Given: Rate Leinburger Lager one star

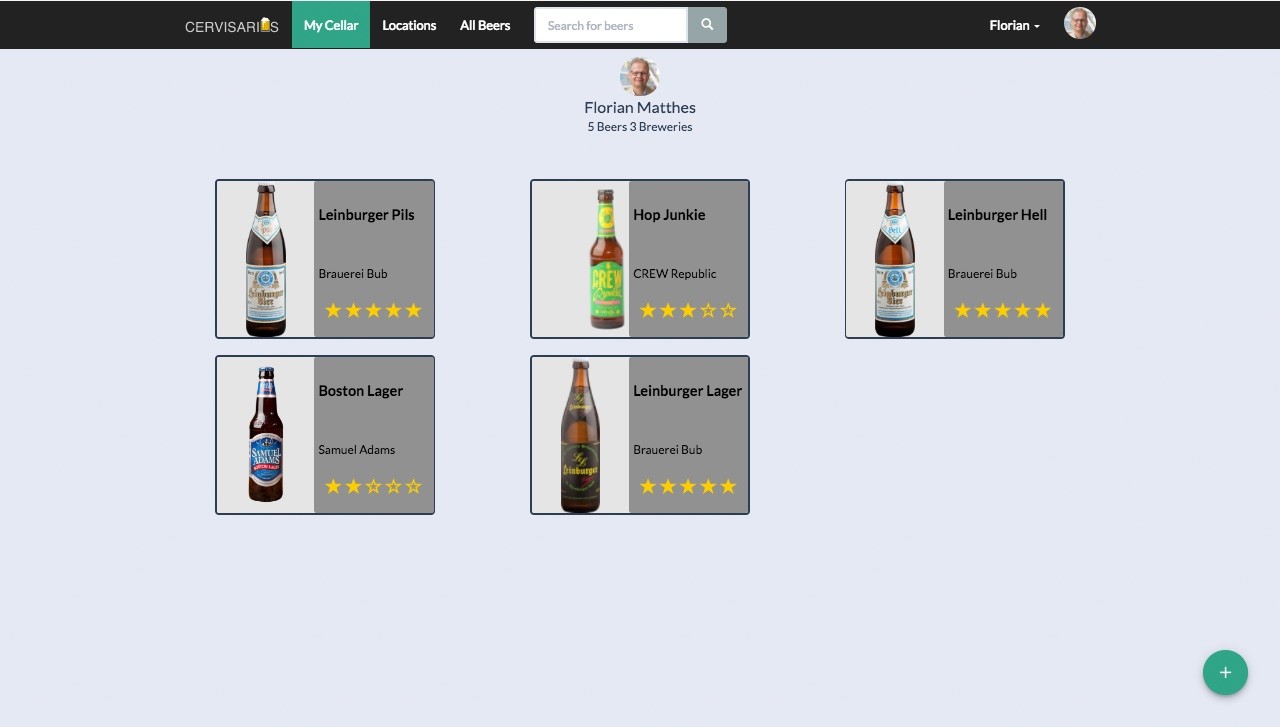Looking at the screenshot, I should tap(648, 486).
